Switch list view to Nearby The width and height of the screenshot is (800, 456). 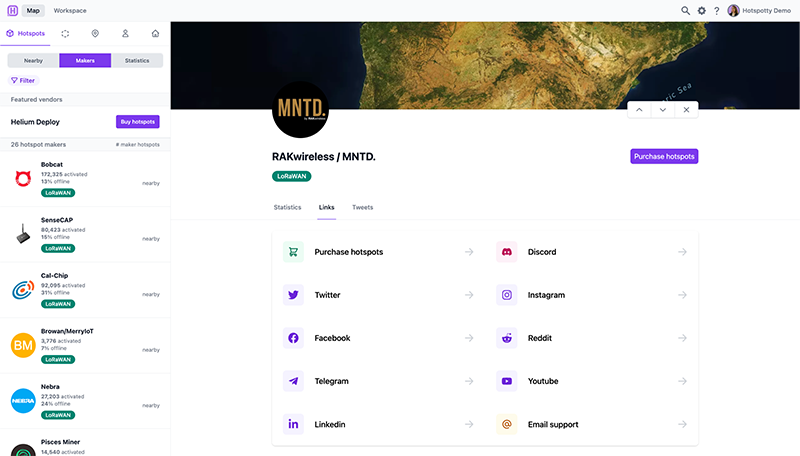pos(33,61)
